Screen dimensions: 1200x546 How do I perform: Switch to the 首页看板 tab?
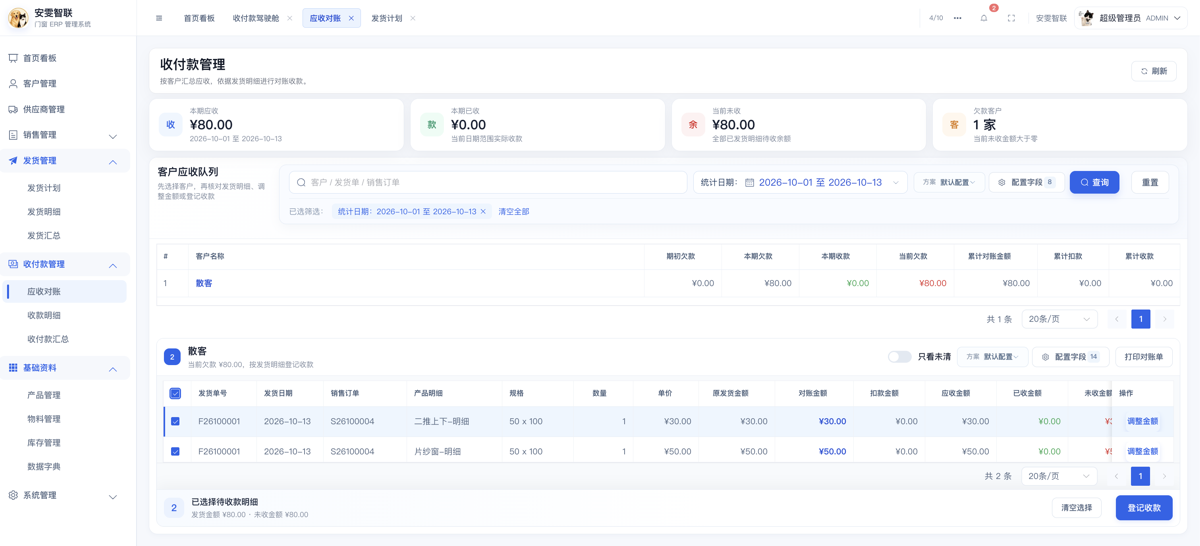point(199,18)
